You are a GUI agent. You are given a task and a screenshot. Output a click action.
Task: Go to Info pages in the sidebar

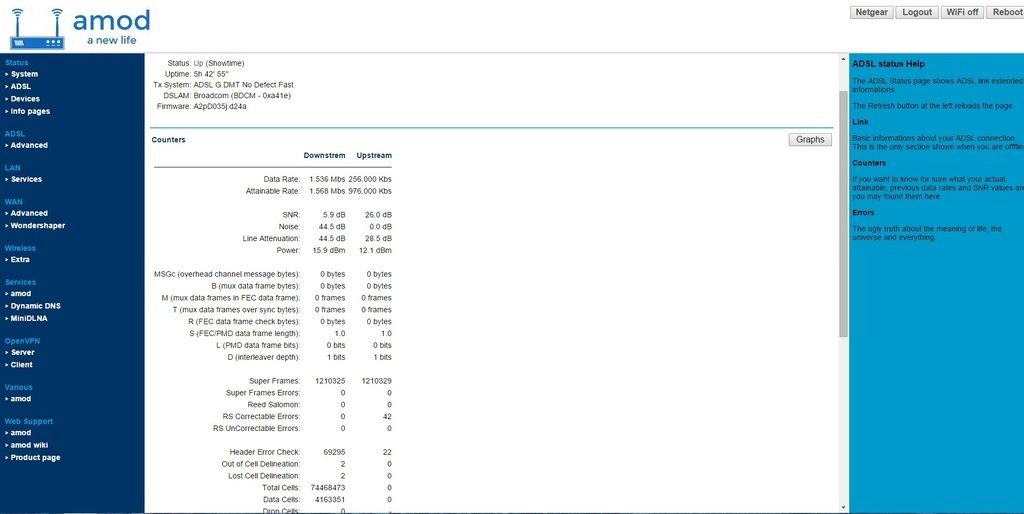[30, 111]
